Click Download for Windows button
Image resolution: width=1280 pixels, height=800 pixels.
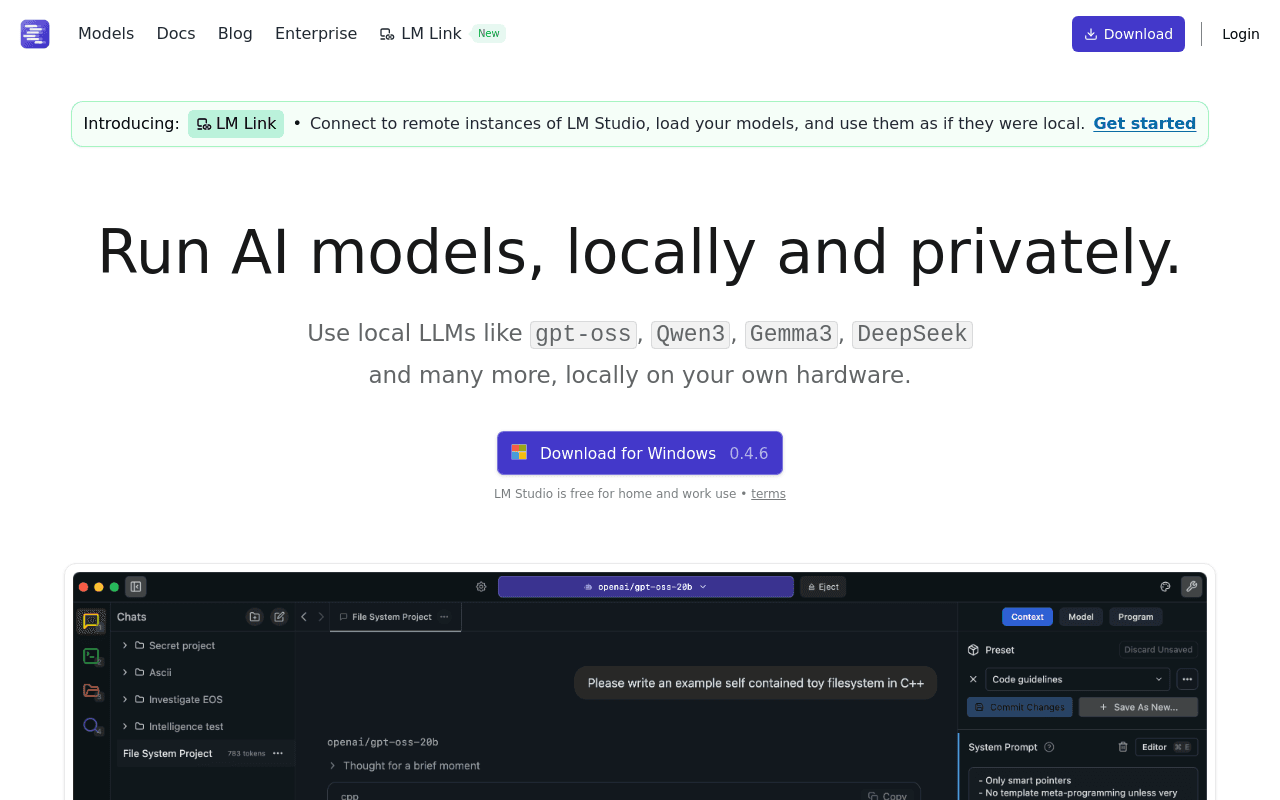point(640,453)
